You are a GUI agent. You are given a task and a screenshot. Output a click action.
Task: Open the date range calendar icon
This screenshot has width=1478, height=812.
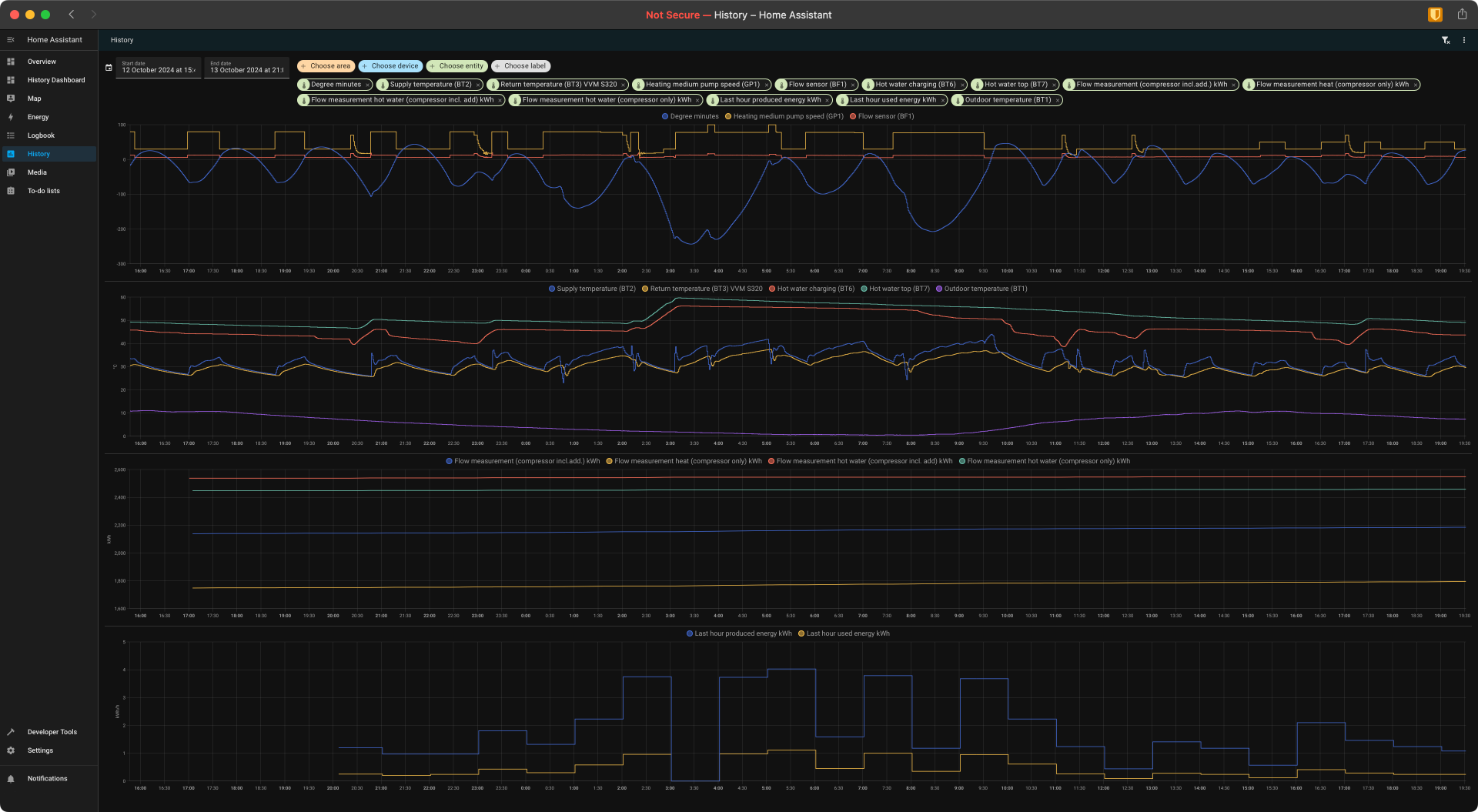[x=109, y=67]
